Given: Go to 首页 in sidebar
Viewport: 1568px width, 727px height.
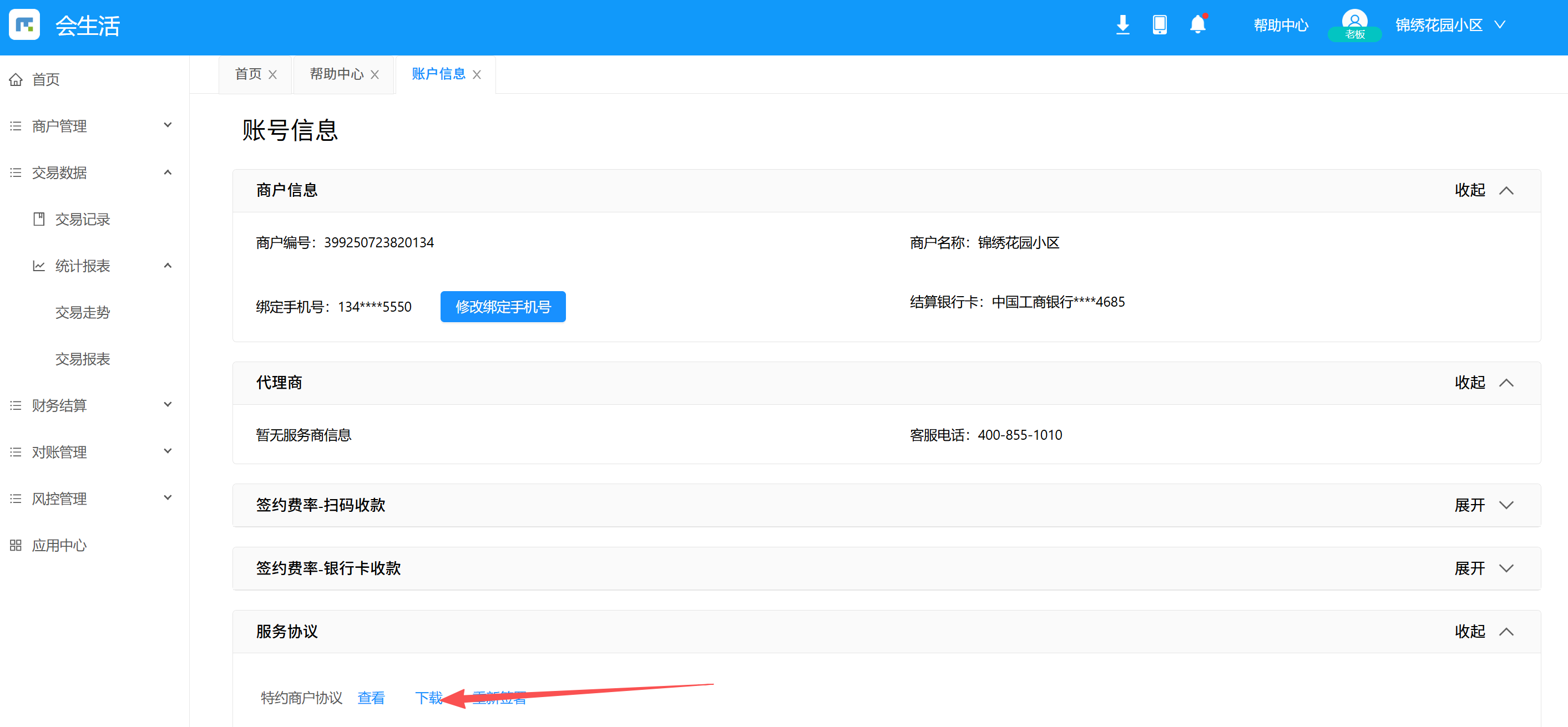Looking at the screenshot, I should (x=45, y=79).
